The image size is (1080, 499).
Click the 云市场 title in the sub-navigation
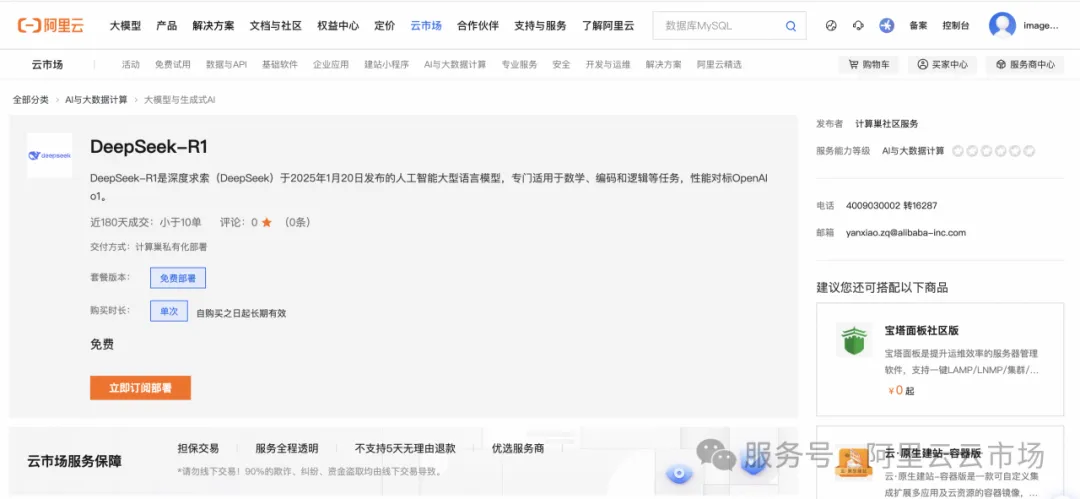tap(48, 65)
